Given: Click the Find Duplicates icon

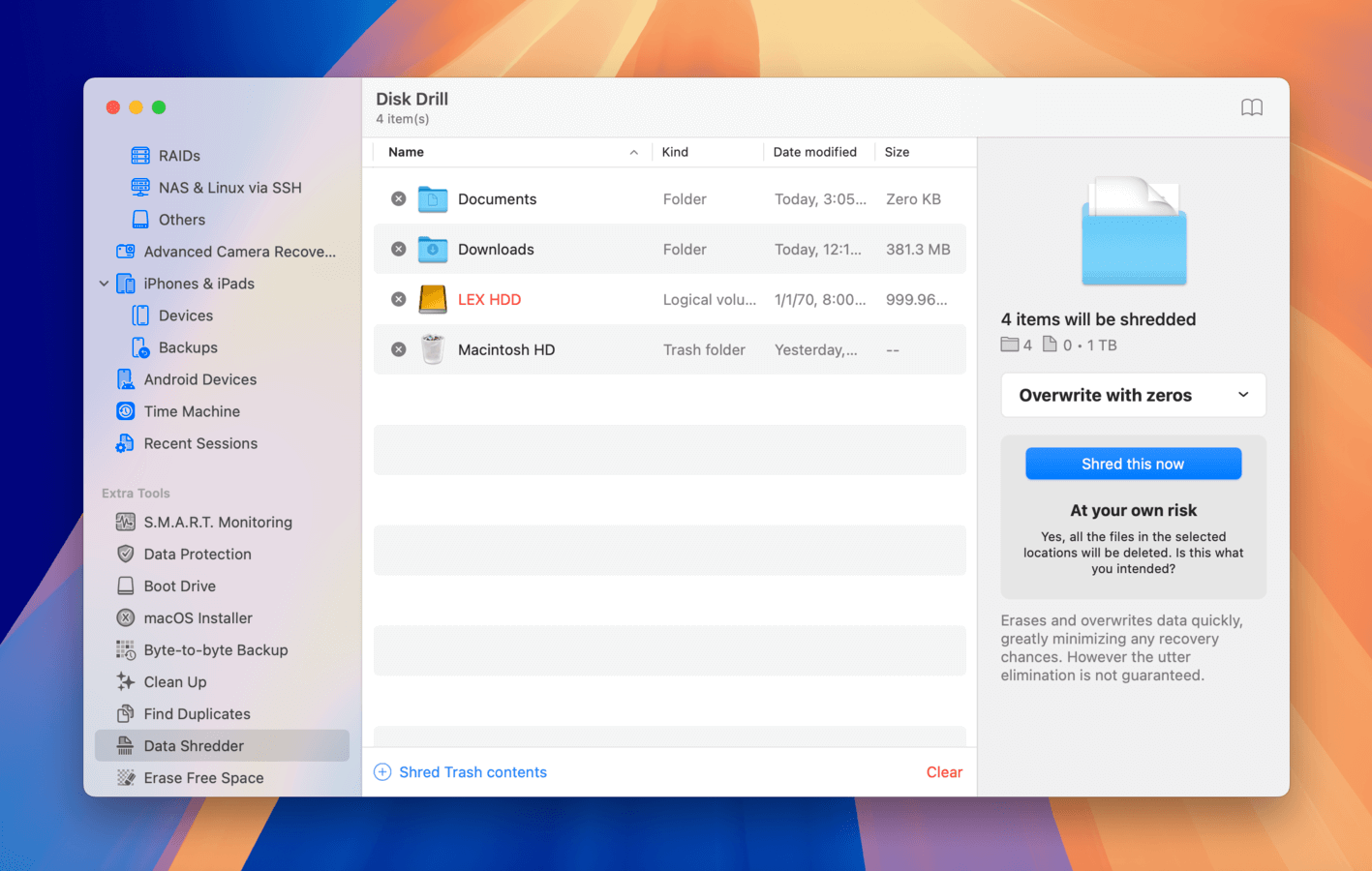Looking at the screenshot, I should click(126, 714).
